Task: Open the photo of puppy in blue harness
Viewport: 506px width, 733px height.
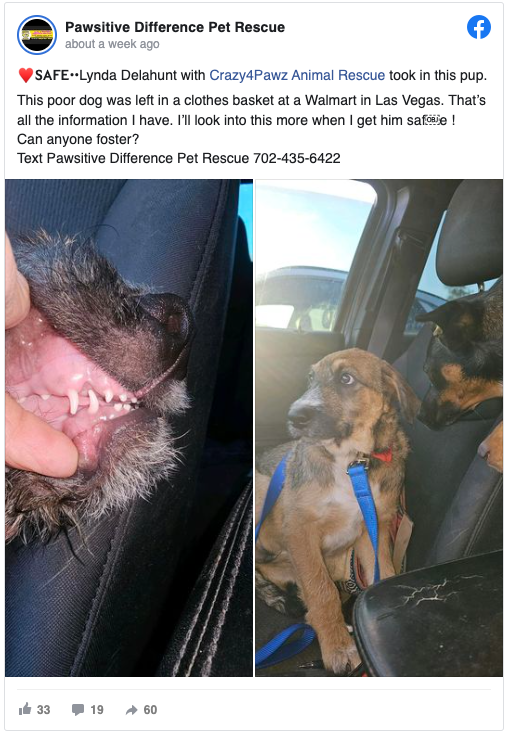Action: coord(379,428)
